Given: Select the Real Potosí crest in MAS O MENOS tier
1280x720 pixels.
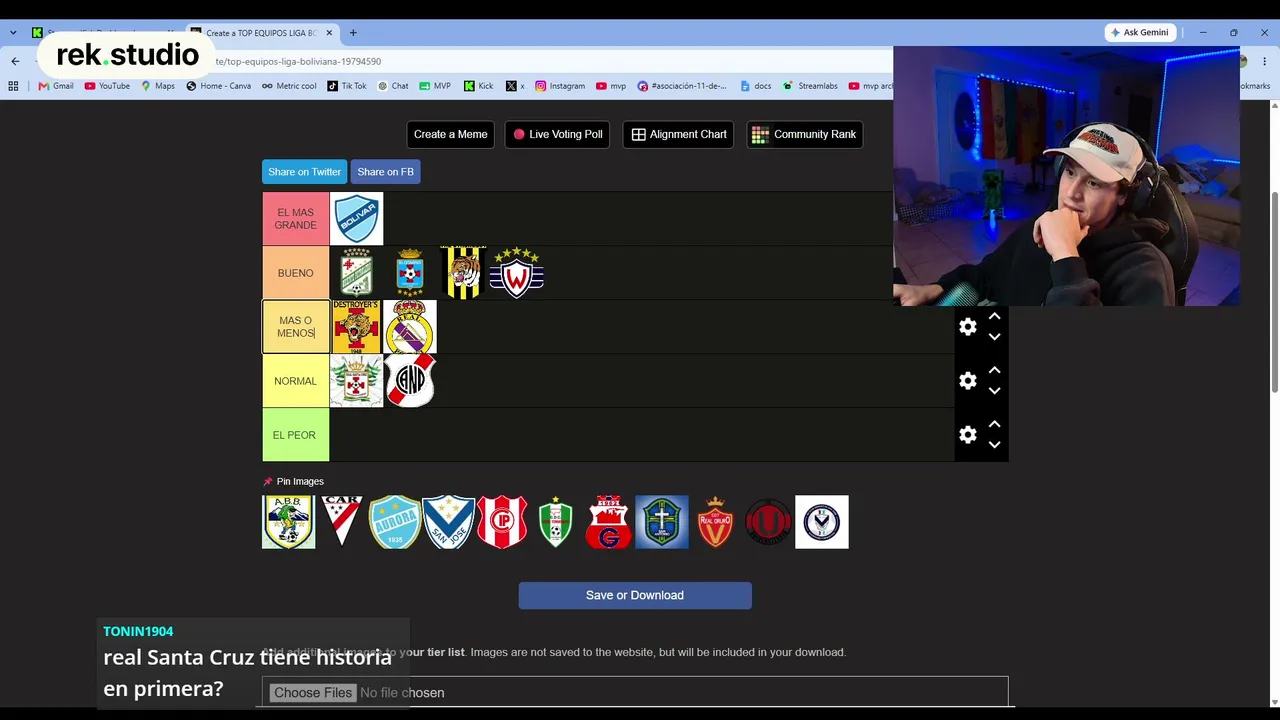Looking at the screenshot, I should click(x=410, y=327).
